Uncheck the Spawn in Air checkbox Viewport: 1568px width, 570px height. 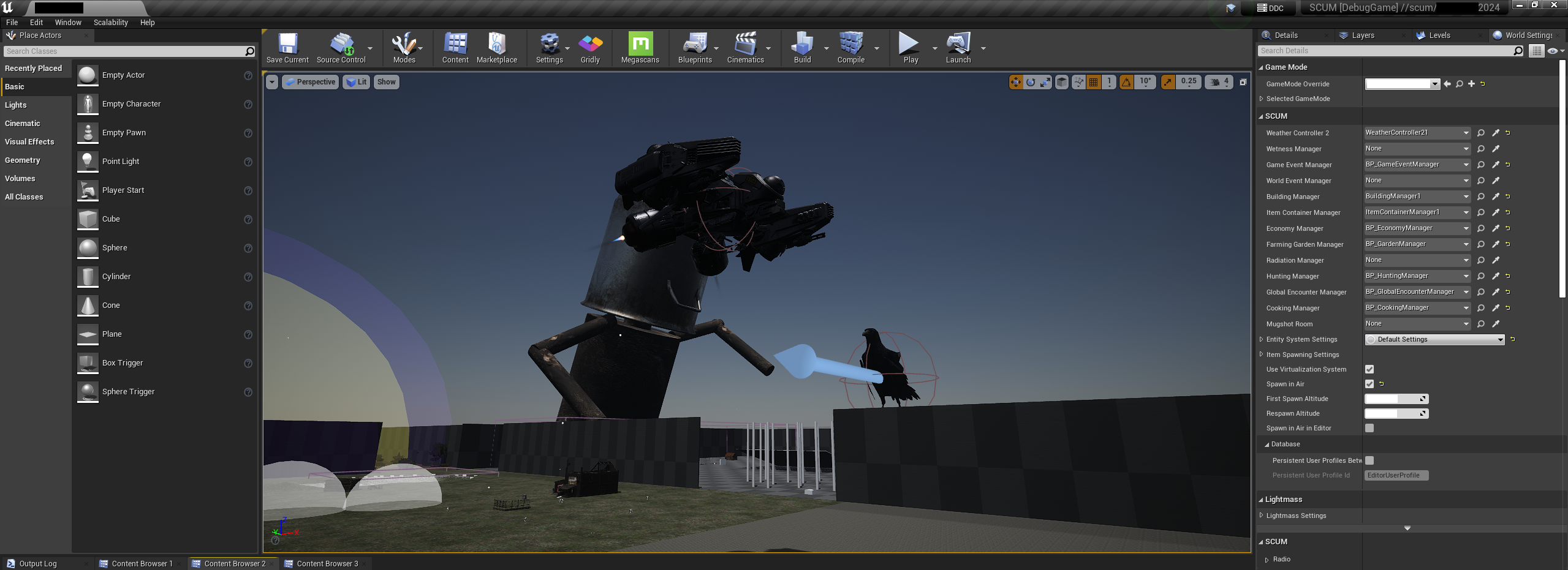click(1369, 384)
